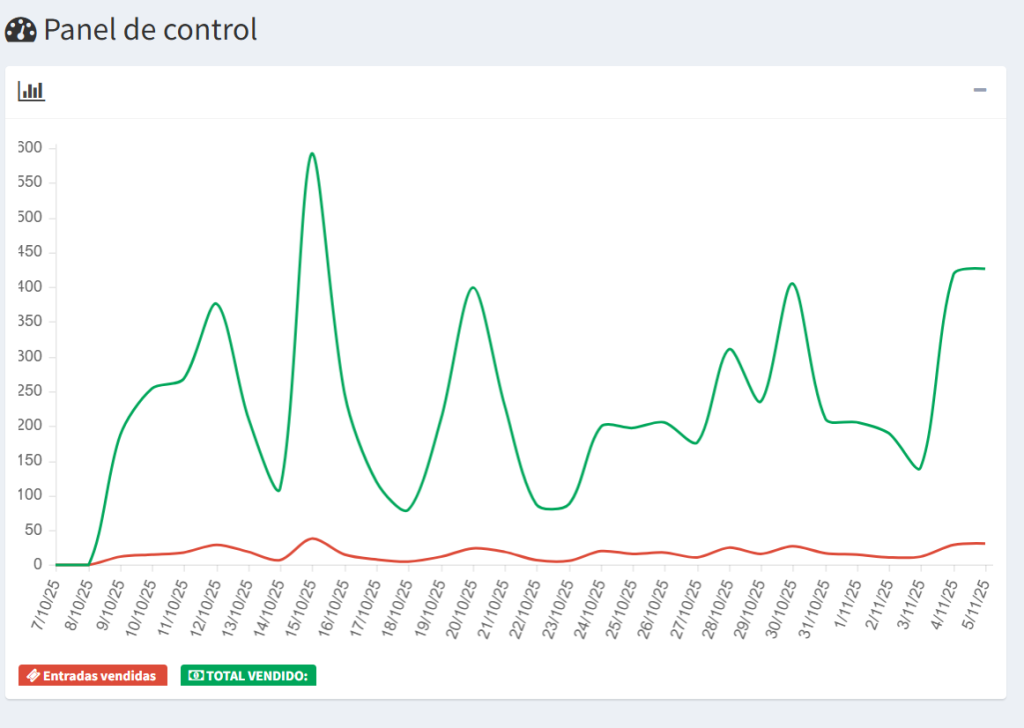Click the green line peak at 28/10/25
Screen dimensions: 1024x728
coord(730,349)
